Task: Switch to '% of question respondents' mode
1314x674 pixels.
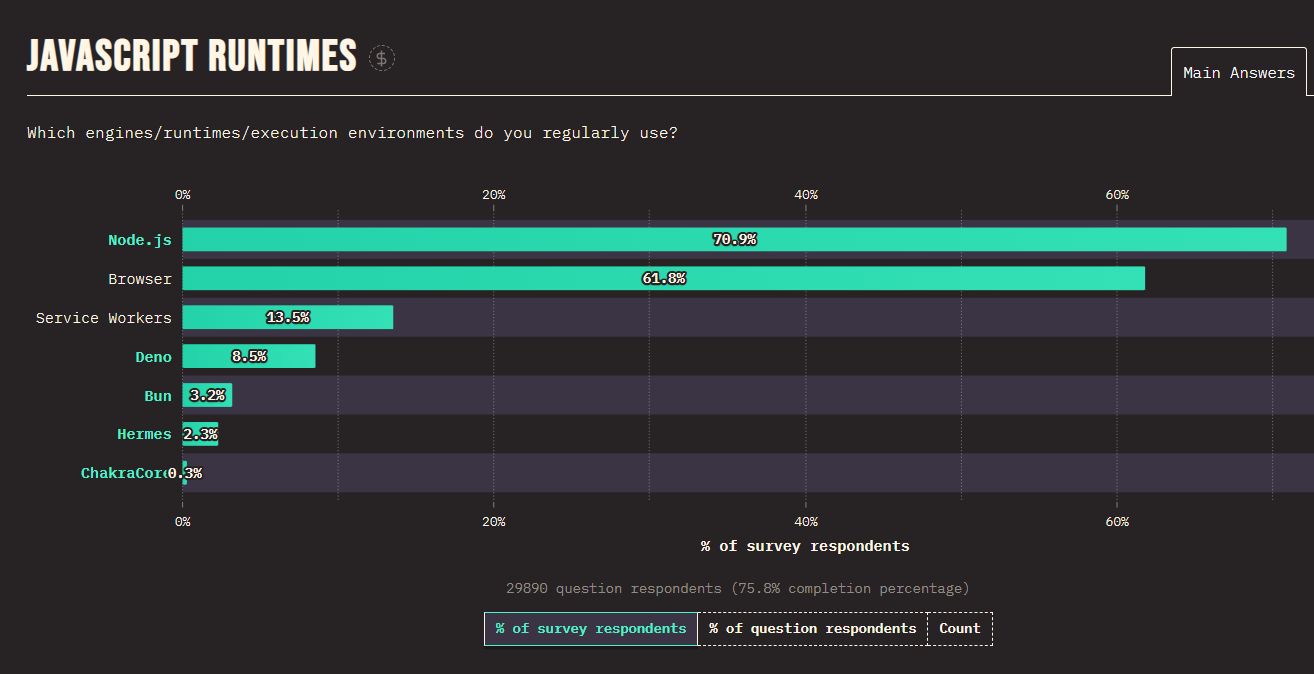Action: [812, 629]
